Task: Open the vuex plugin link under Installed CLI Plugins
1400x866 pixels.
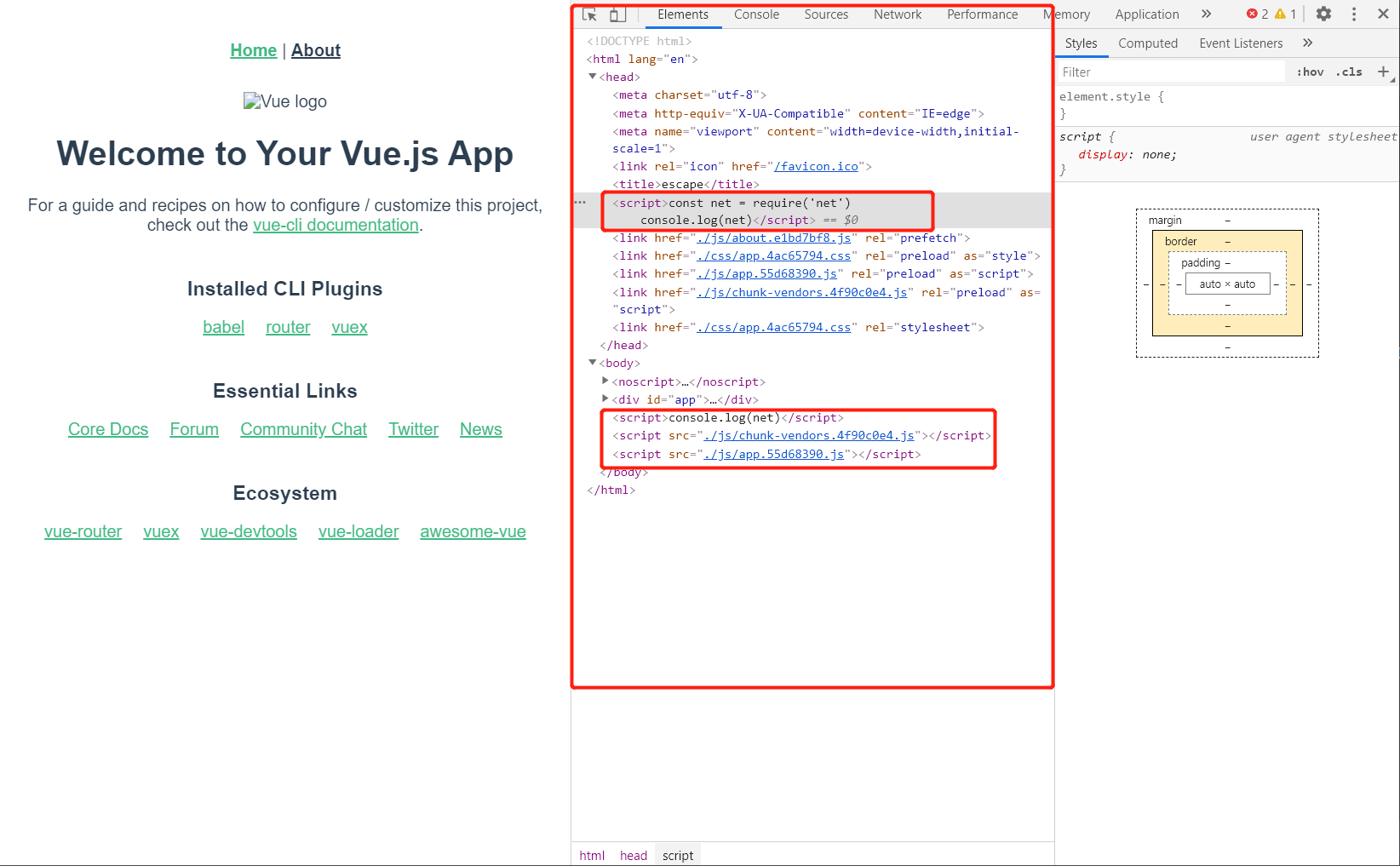Action: (349, 327)
